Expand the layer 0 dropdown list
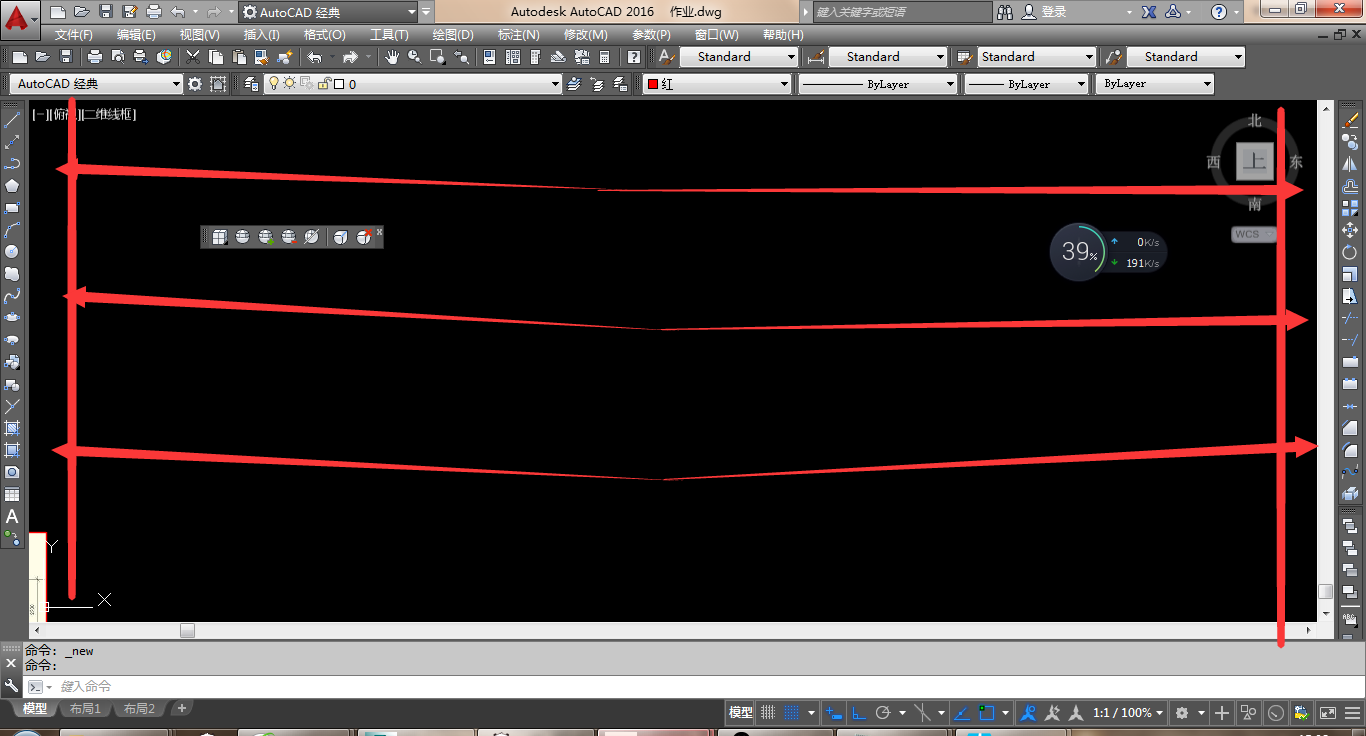1366x736 pixels. click(x=555, y=85)
